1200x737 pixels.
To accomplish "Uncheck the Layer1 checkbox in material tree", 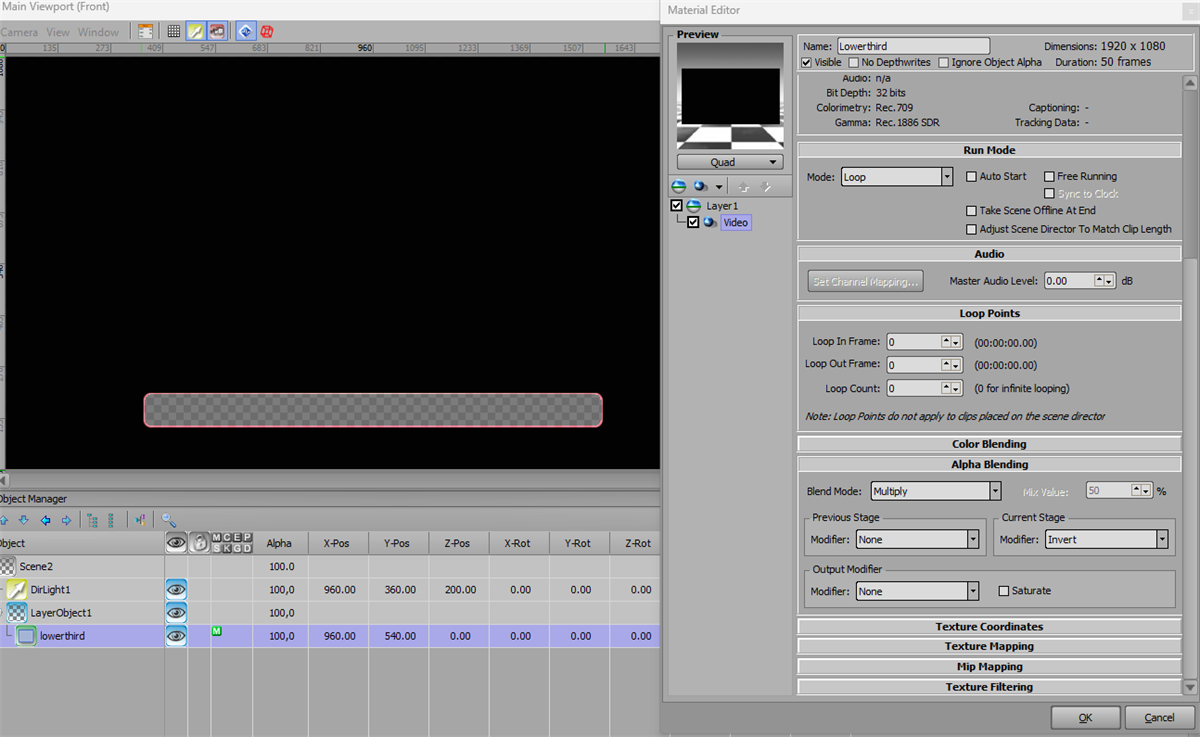I will pos(677,205).
